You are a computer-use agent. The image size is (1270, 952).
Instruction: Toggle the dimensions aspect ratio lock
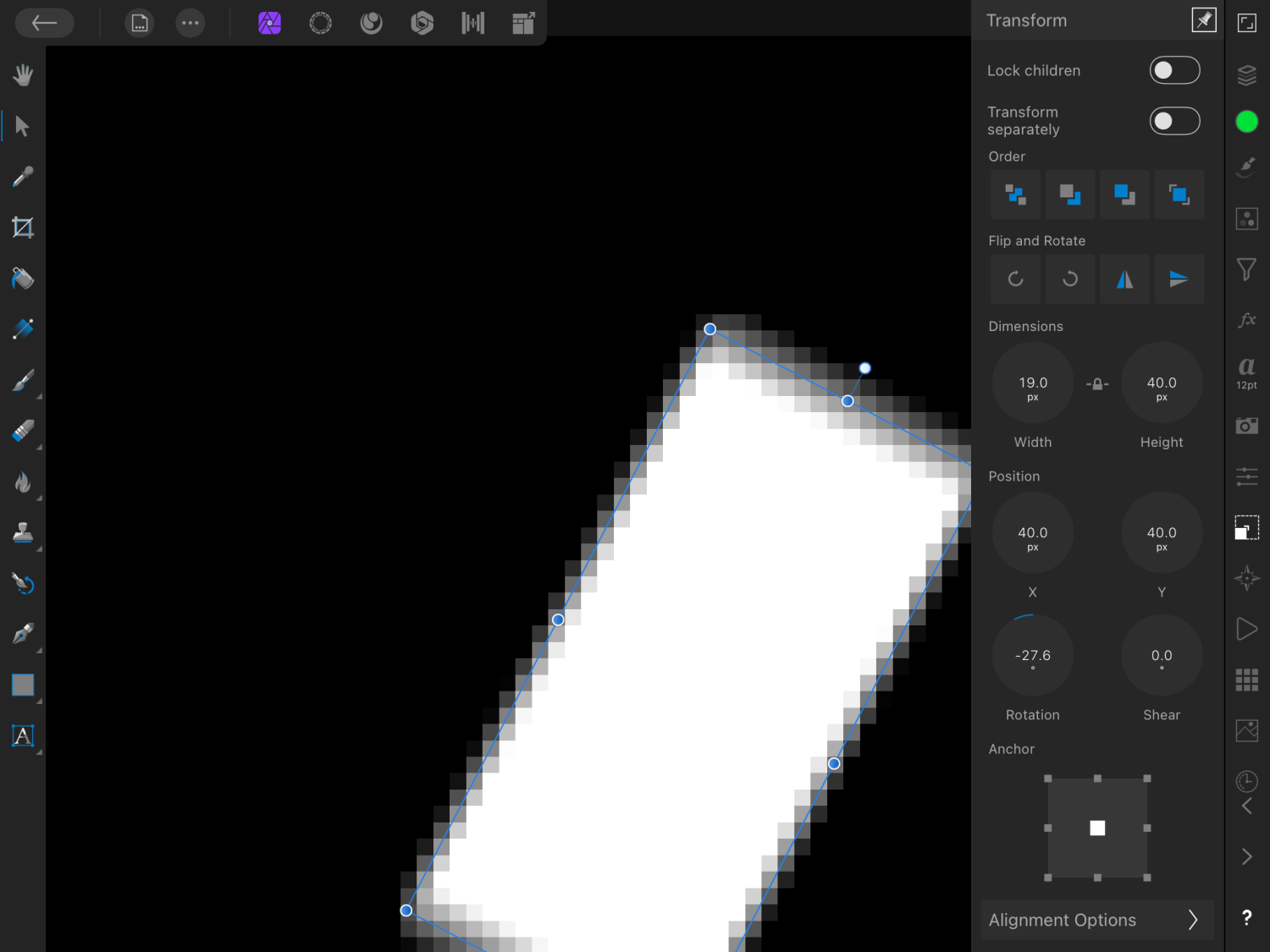1097,382
